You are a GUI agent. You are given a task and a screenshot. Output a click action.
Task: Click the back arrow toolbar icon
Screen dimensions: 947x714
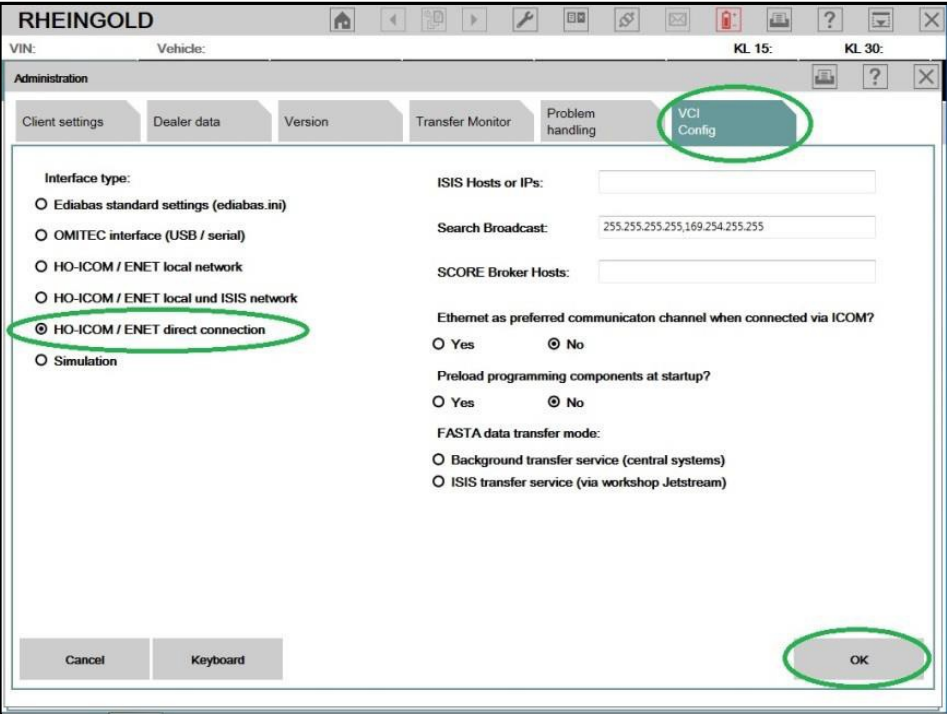pyautogui.click(x=393, y=20)
